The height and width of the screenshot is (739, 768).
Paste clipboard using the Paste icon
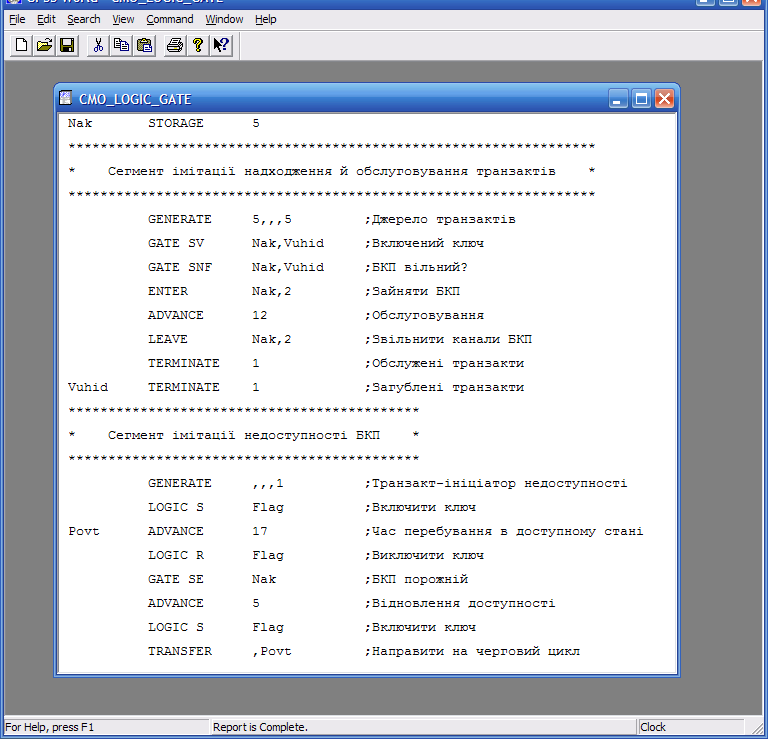click(144, 46)
